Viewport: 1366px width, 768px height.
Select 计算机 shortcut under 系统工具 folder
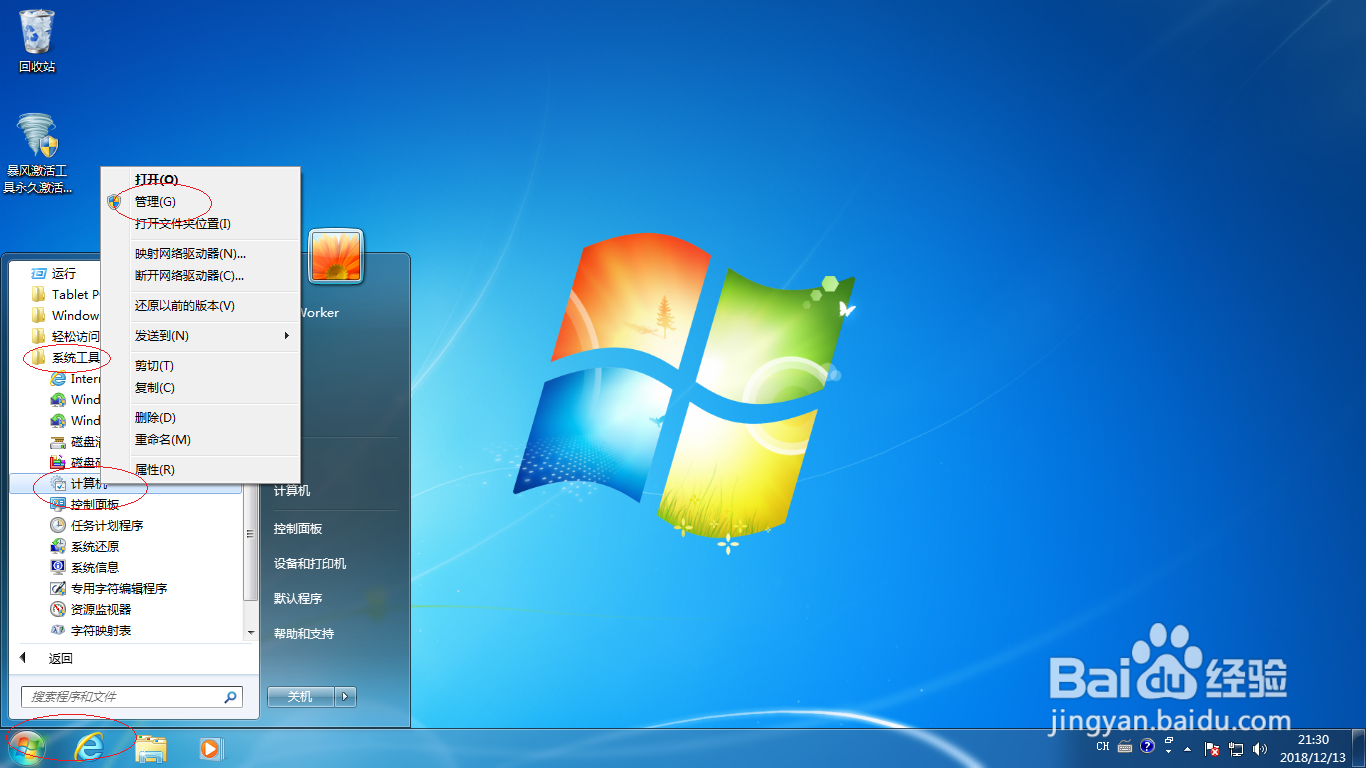click(126, 483)
